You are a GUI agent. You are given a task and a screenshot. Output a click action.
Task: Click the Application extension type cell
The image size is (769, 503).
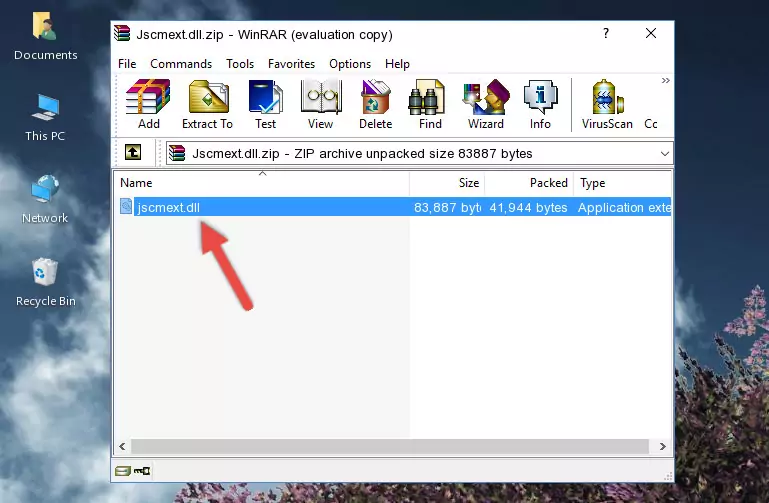pos(624,207)
